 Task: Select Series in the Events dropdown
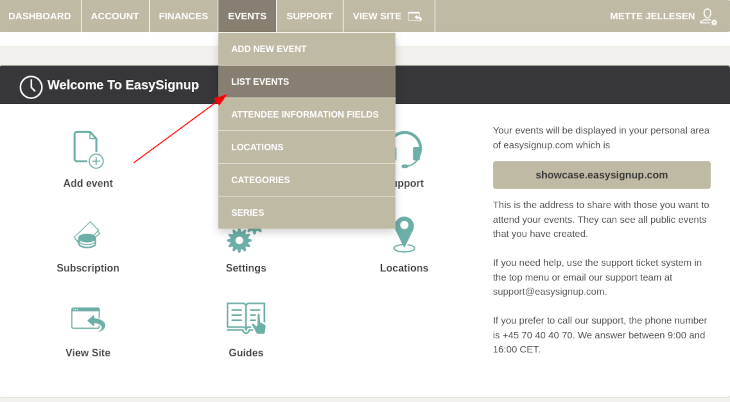[x=307, y=212]
